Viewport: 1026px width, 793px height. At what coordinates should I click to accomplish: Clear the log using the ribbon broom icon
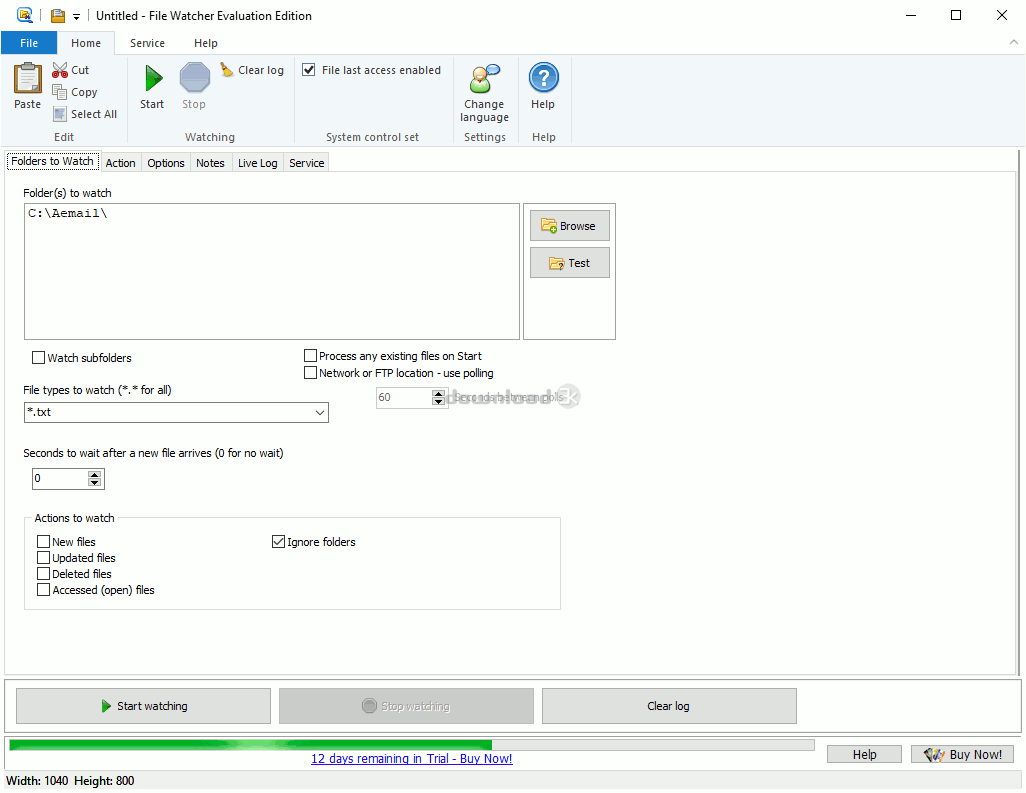[226, 69]
